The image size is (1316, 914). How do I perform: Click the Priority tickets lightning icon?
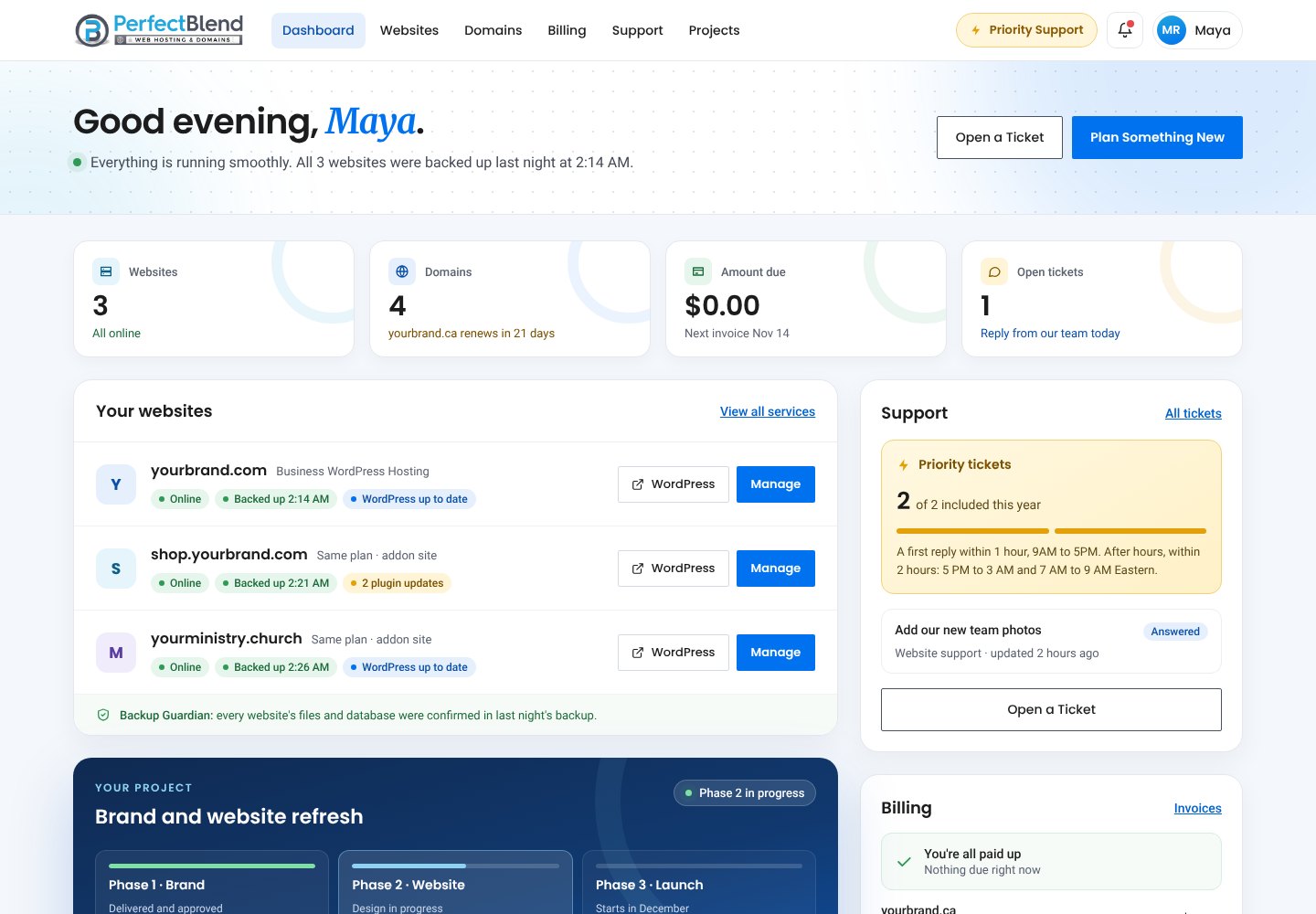pyautogui.click(x=903, y=465)
